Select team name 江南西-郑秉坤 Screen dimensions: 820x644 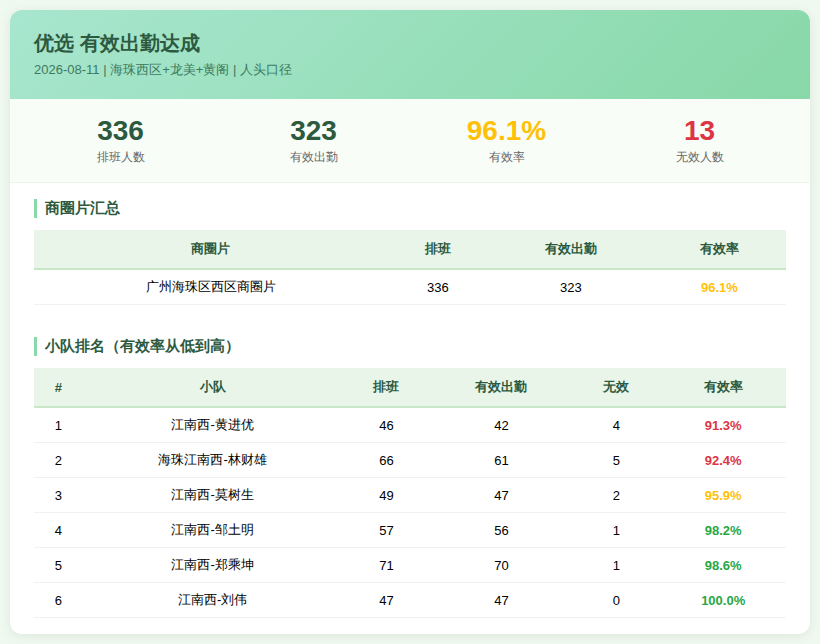coord(212,566)
